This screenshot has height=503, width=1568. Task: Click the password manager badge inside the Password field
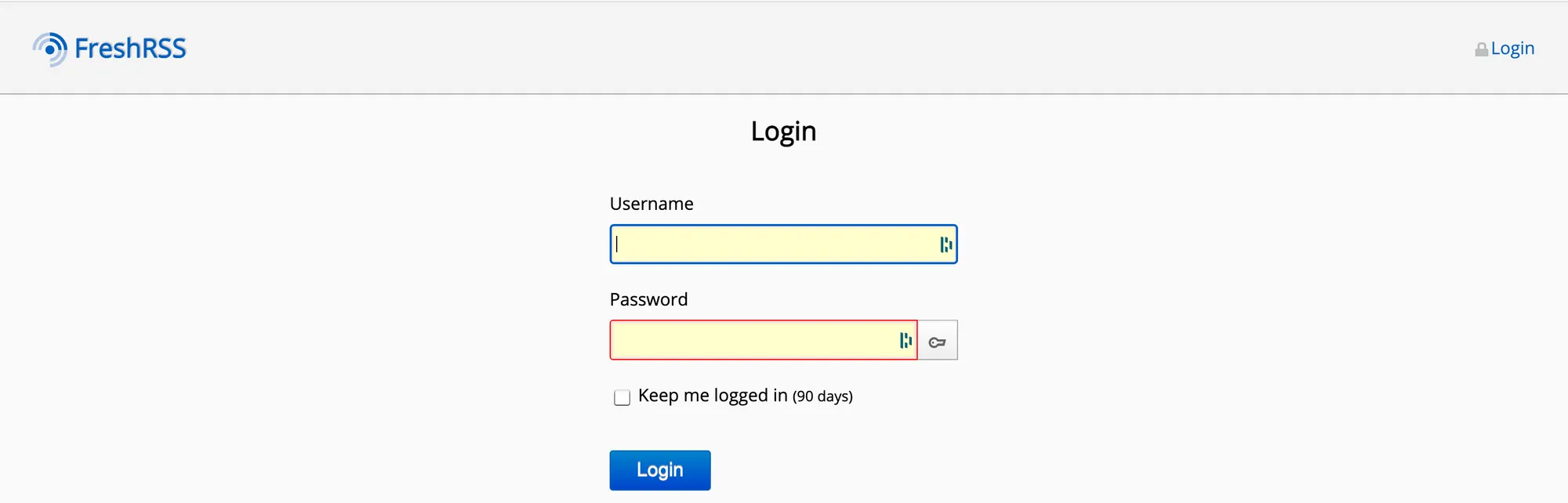906,340
